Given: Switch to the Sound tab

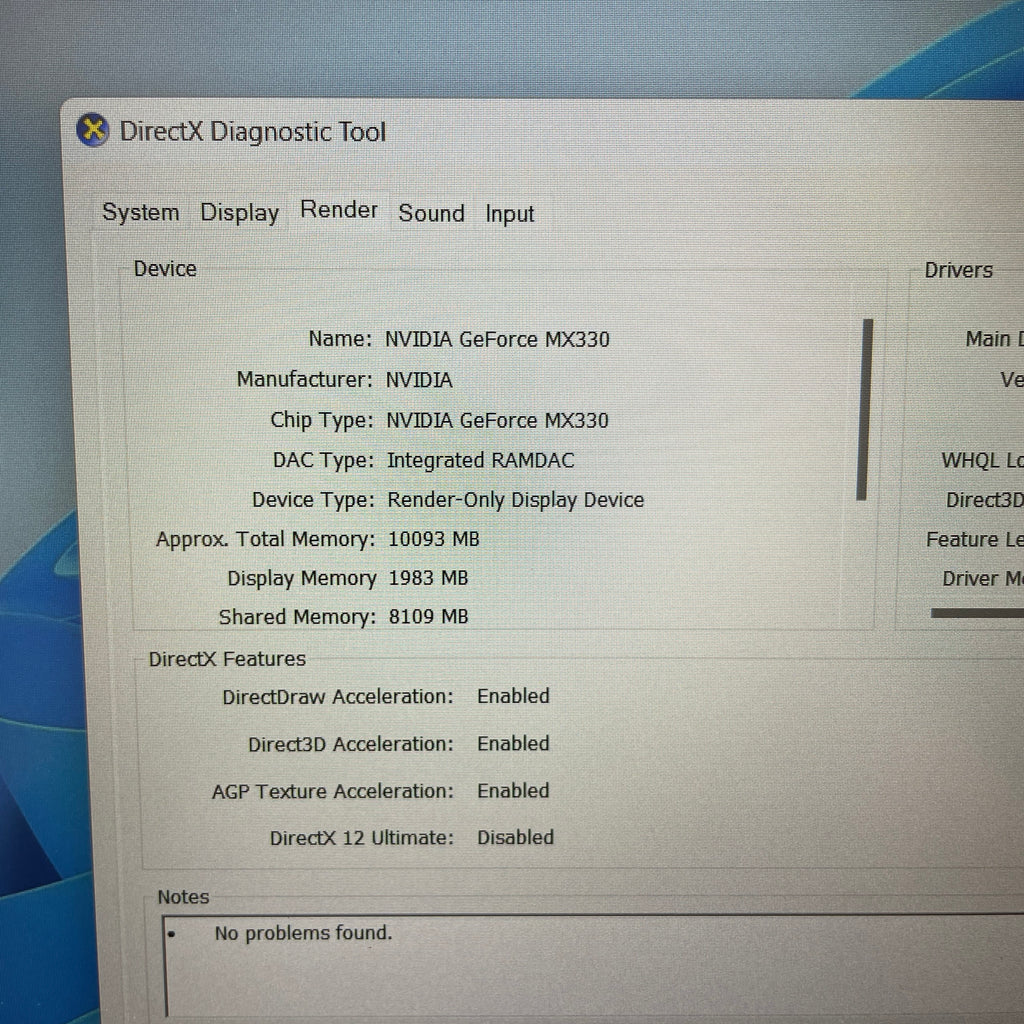Looking at the screenshot, I should (x=432, y=213).
